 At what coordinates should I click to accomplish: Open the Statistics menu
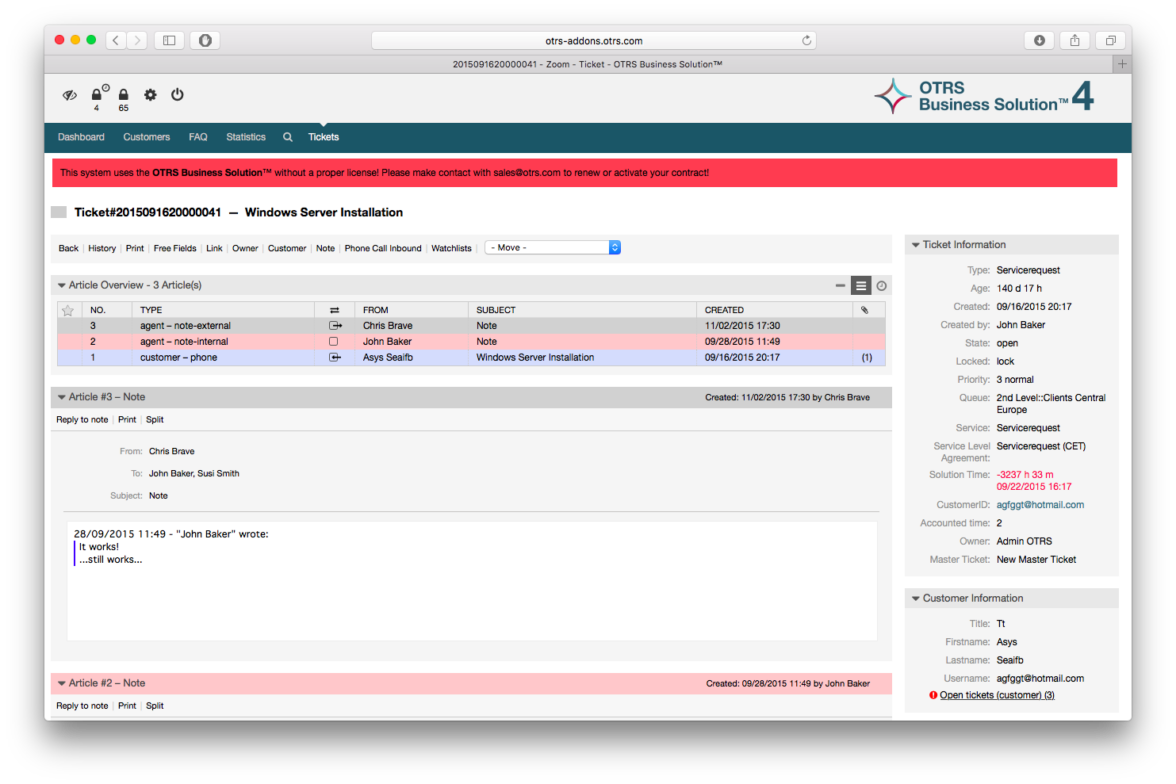tap(245, 137)
